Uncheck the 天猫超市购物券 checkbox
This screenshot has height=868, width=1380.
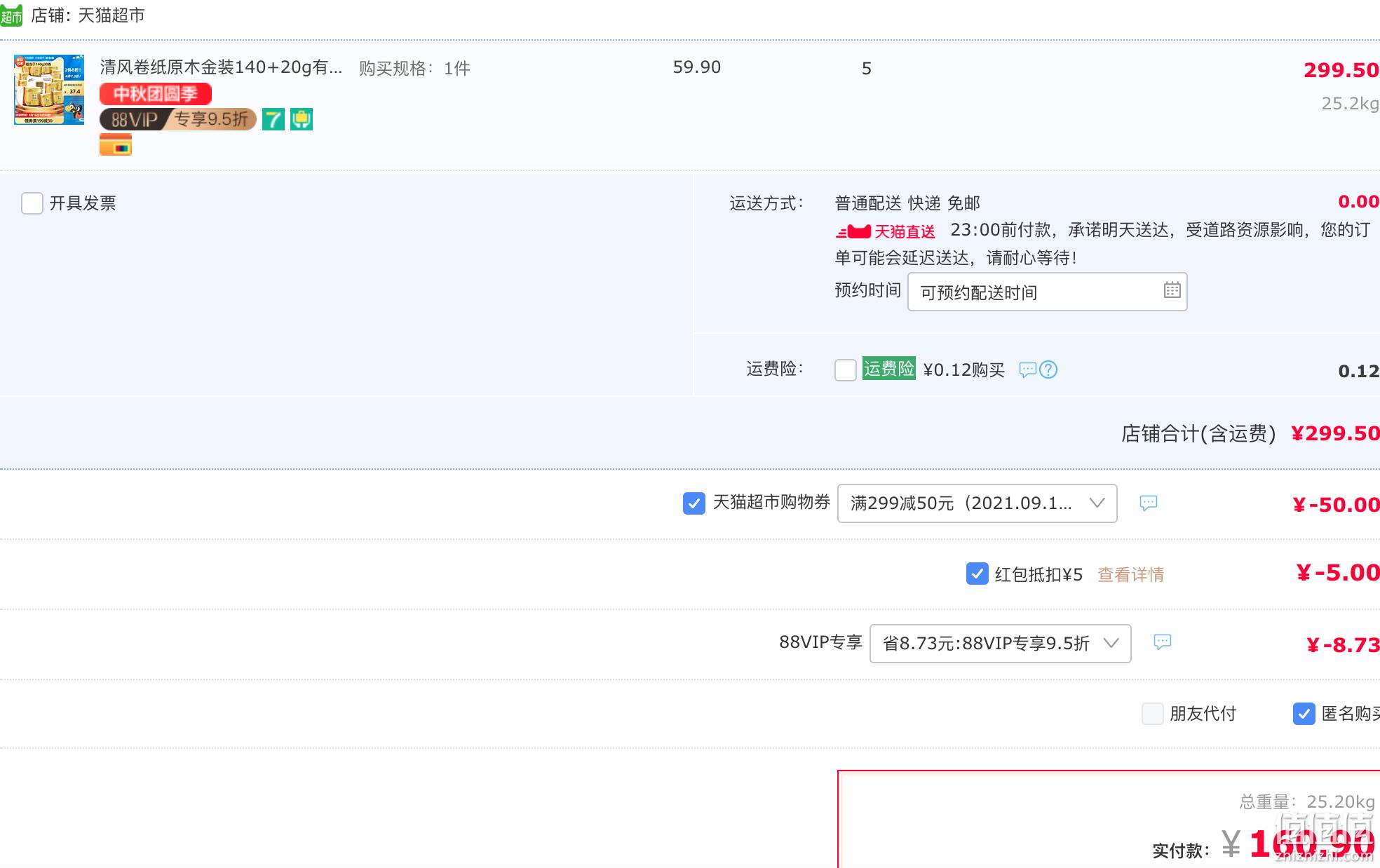[x=694, y=503]
